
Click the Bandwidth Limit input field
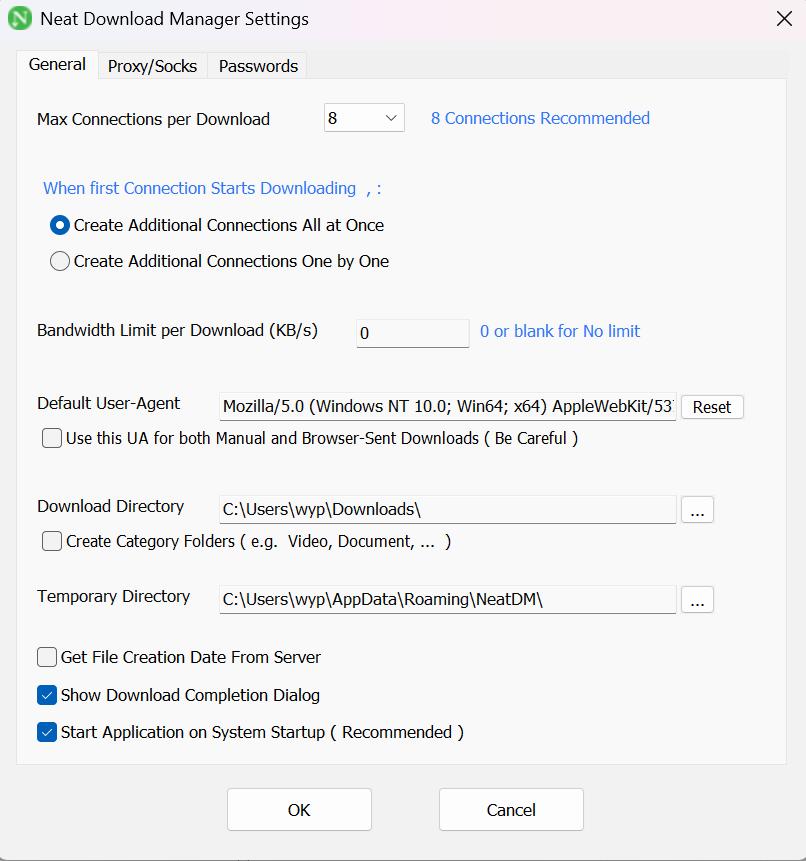[x=412, y=333]
